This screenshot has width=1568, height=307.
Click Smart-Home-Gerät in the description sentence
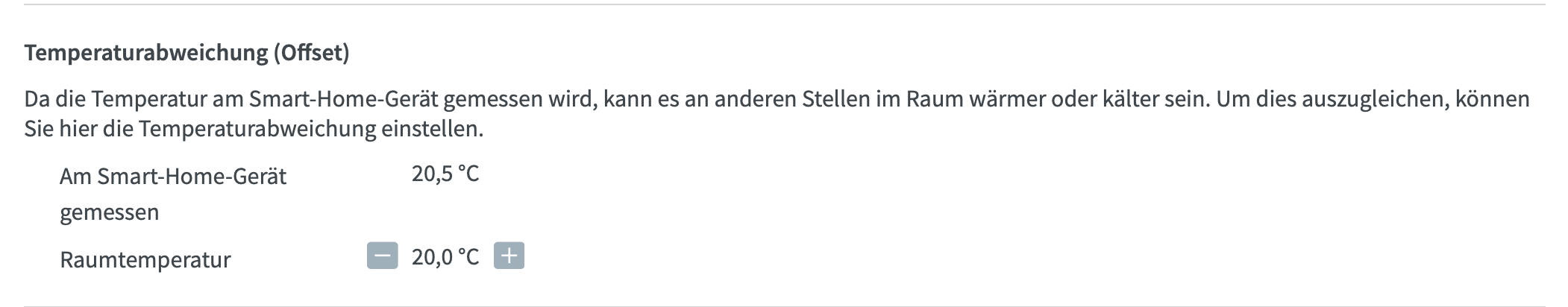click(x=344, y=98)
